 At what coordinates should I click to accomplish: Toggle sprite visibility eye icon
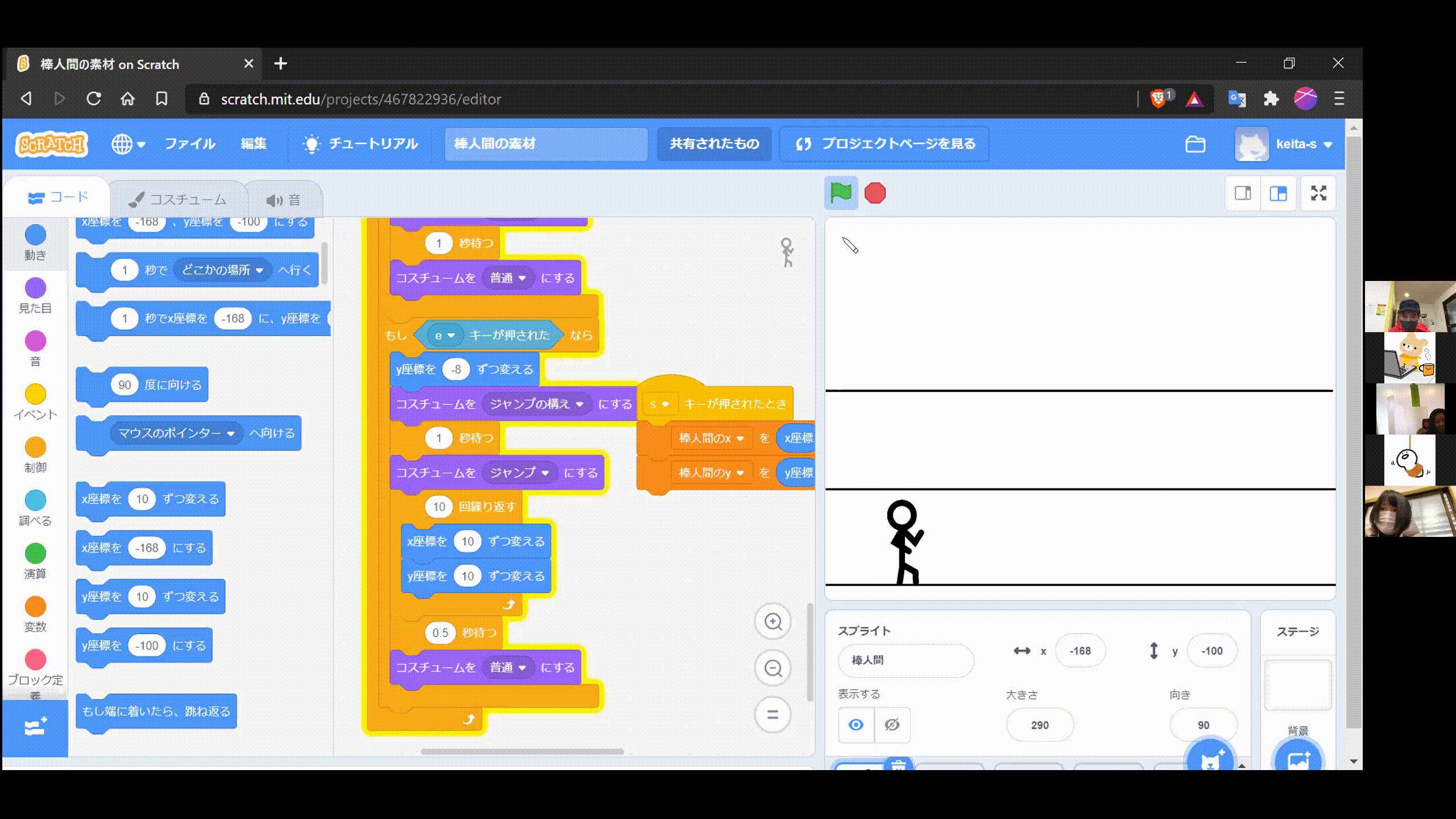click(856, 724)
